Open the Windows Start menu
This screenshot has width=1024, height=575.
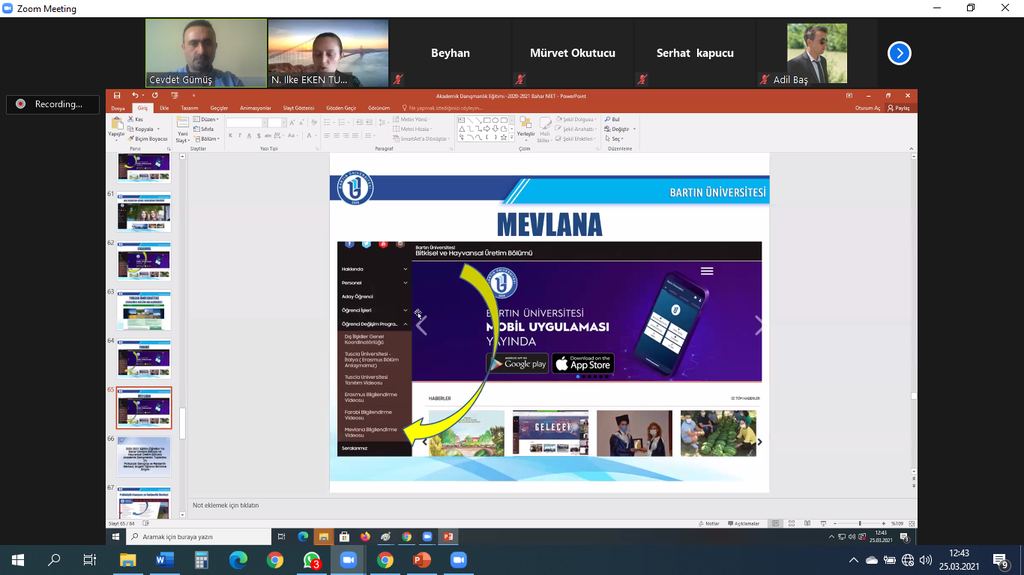[x=18, y=560]
